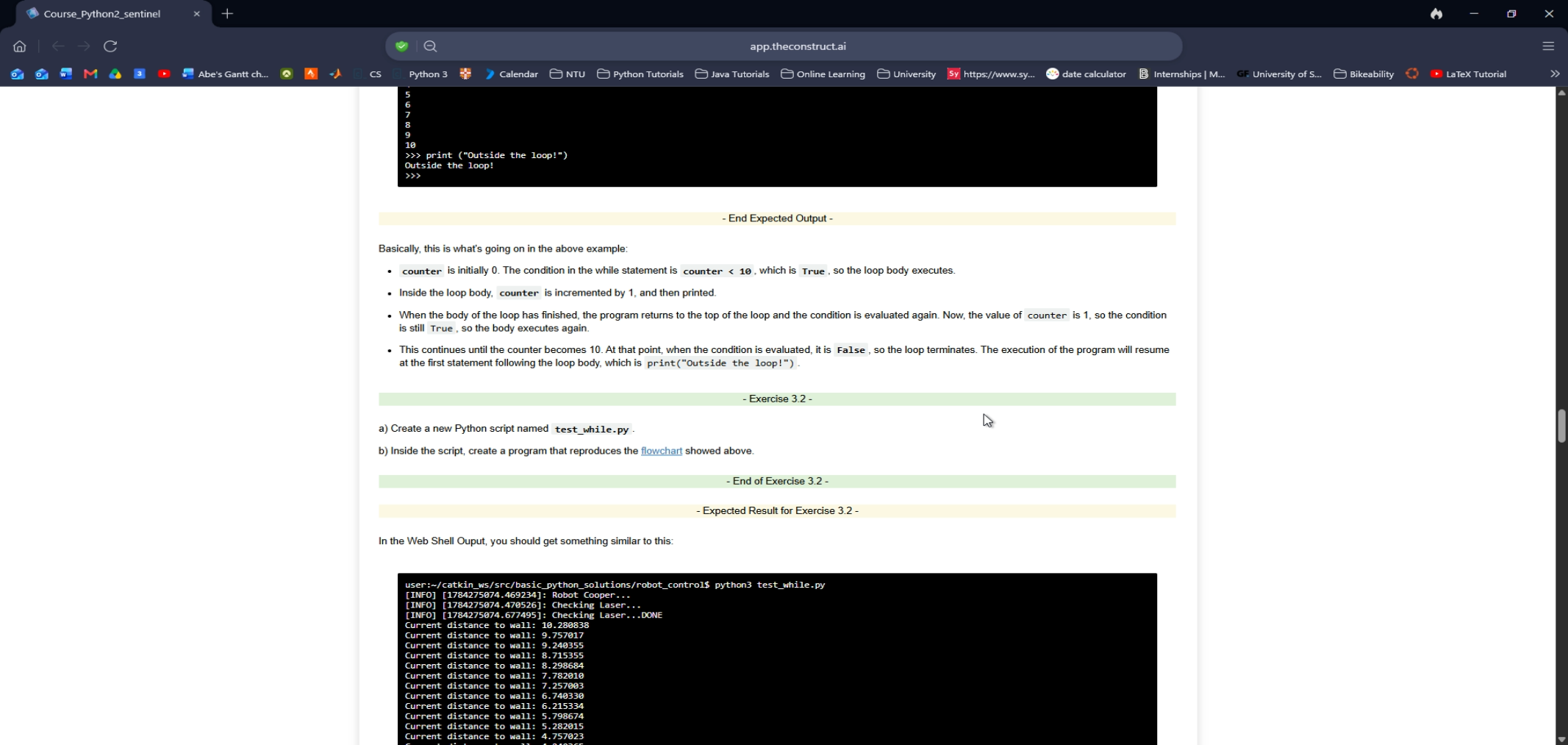Click the vertical scrollbar thumb
This screenshot has width=1568, height=745.
[1561, 425]
